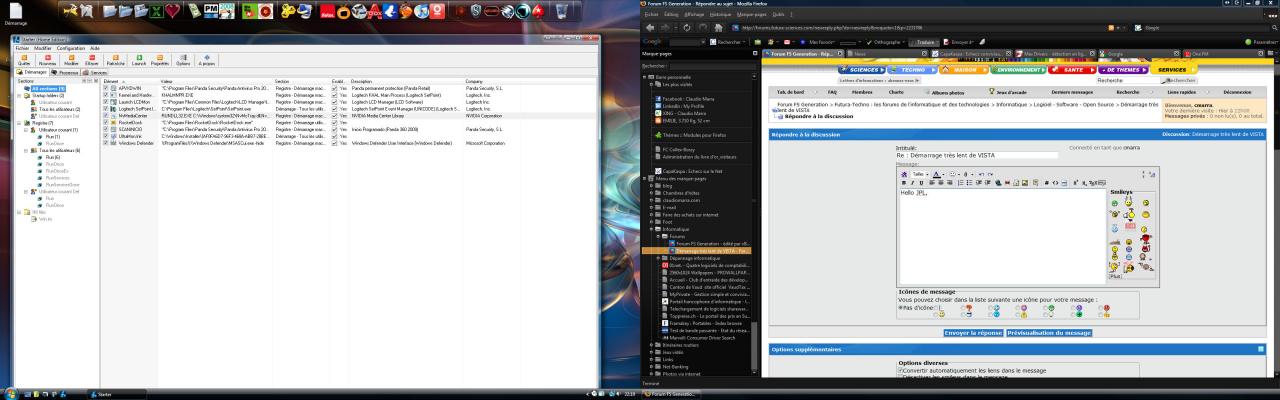This screenshot has height=400, width=1280.
Task: Click the Traduire button in Google toolbar
Action: 925,42
